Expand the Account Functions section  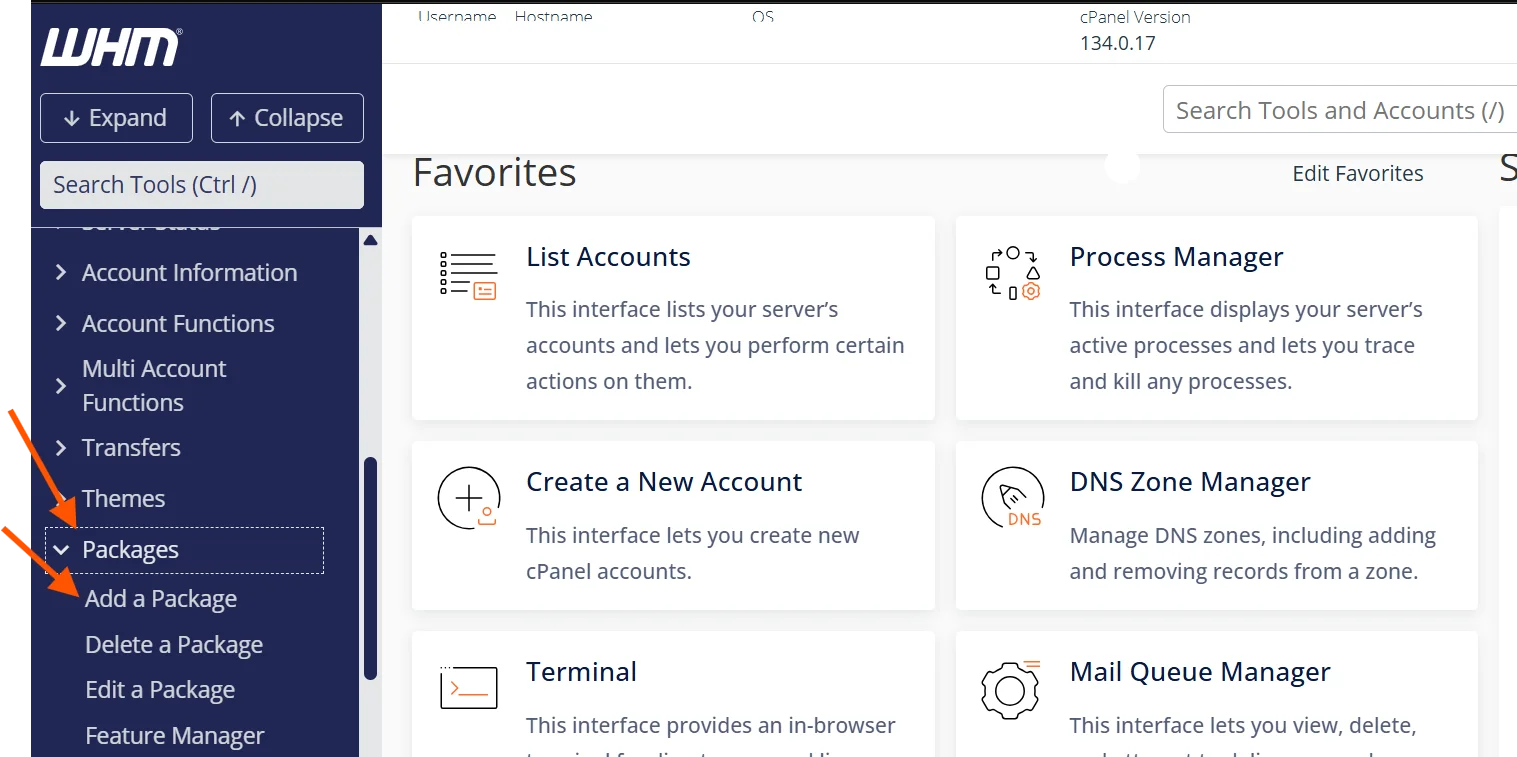tap(178, 324)
